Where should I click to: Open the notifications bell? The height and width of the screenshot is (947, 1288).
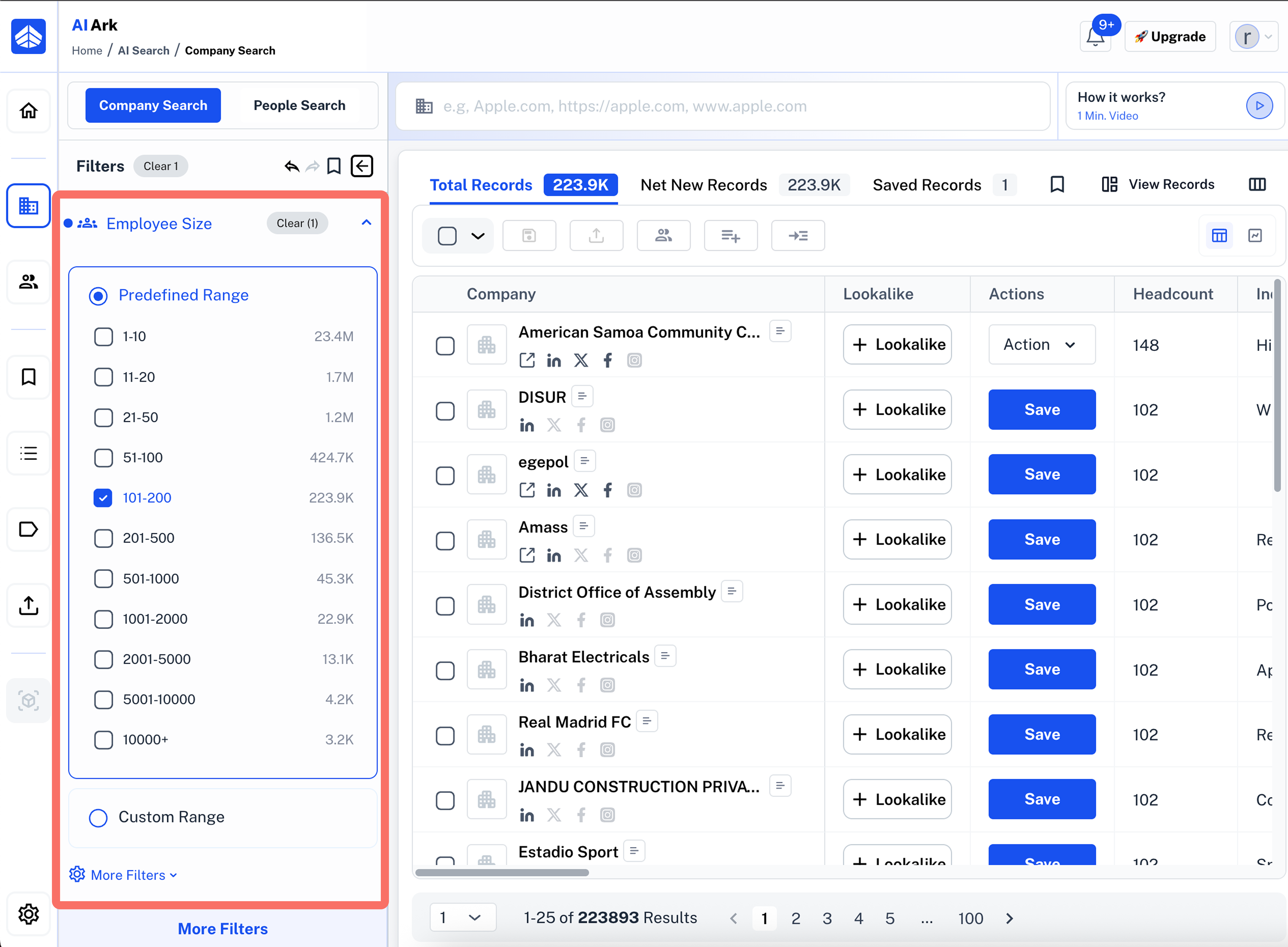pos(1095,37)
